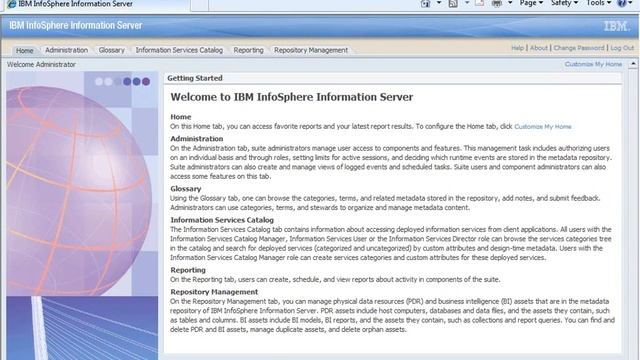Screen dimensions: 640x360
Task: Click the printer icon
Action: tap(497, 3)
